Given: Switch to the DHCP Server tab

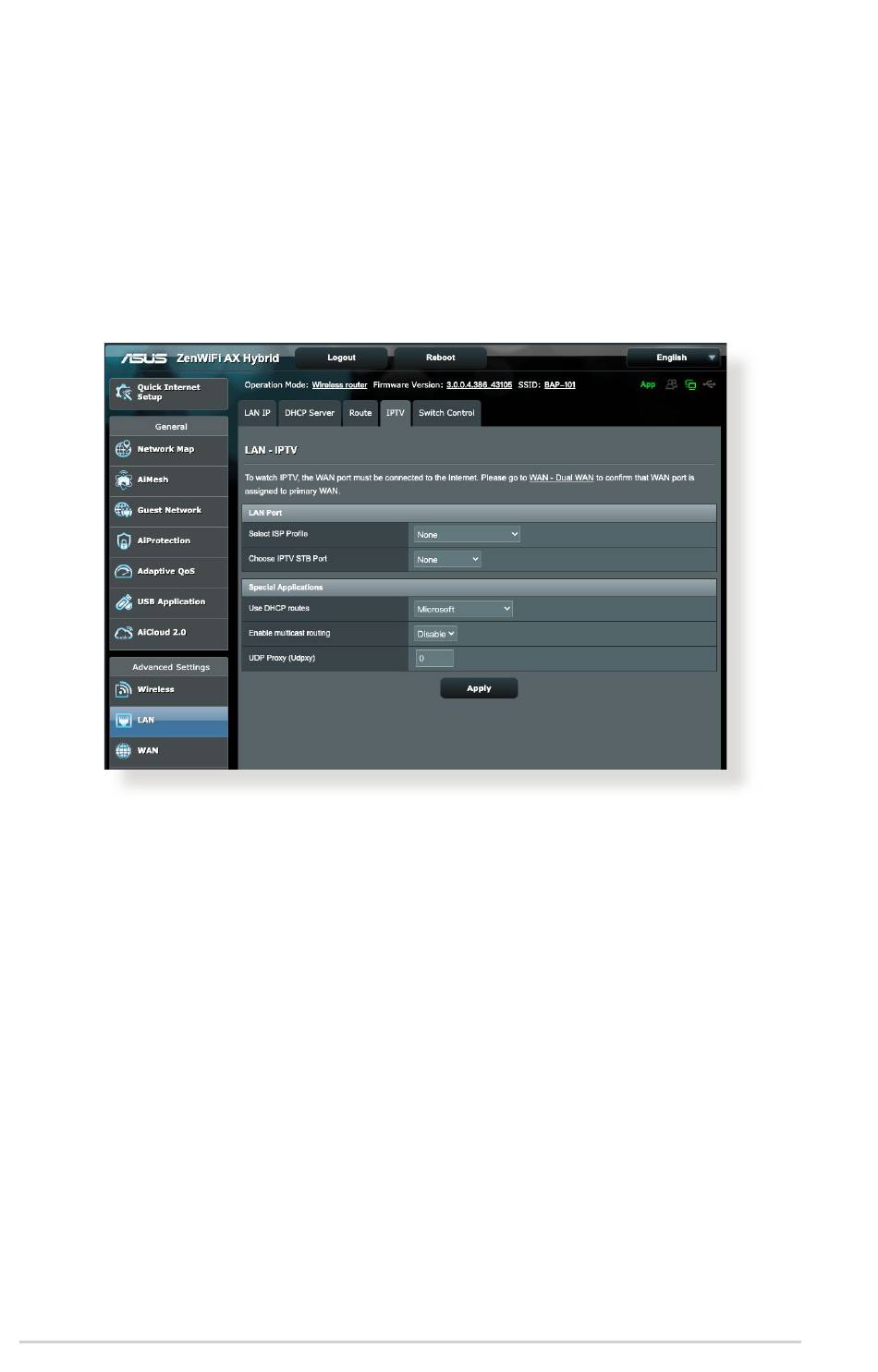Looking at the screenshot, I should coord(310,413).
